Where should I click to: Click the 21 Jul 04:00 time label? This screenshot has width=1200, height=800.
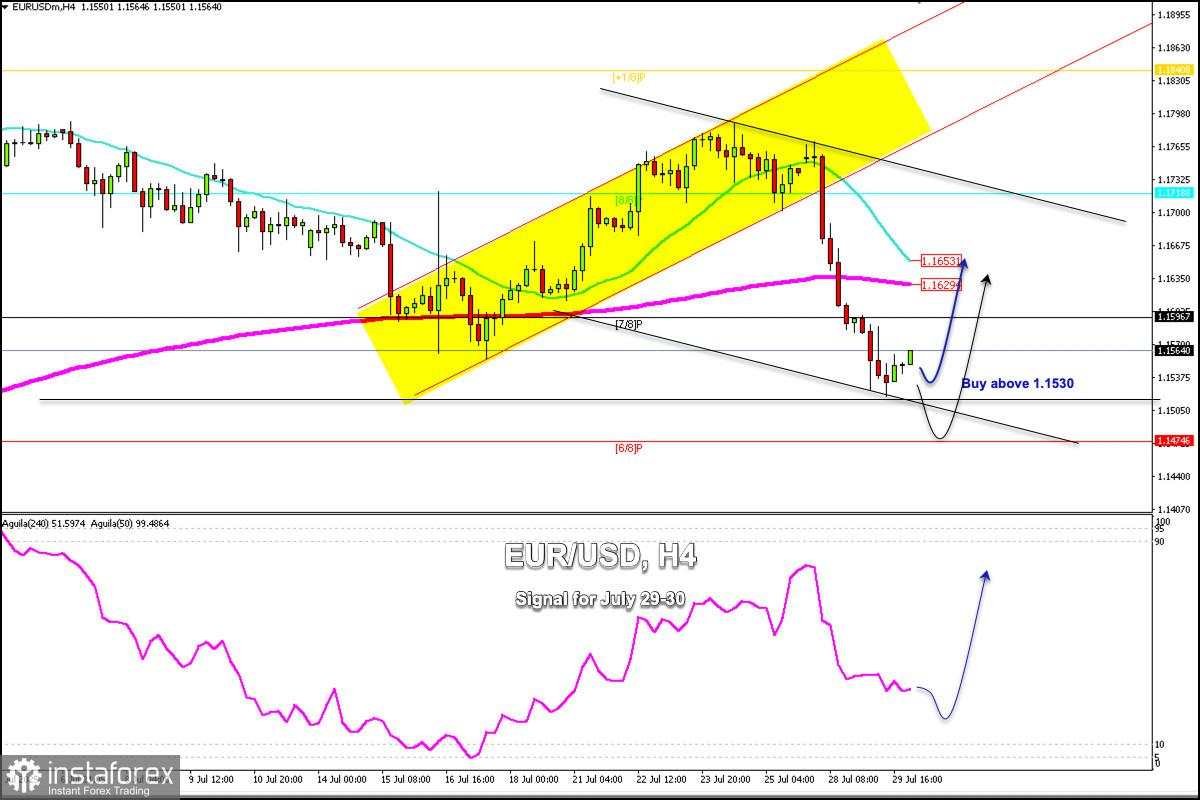598,778
